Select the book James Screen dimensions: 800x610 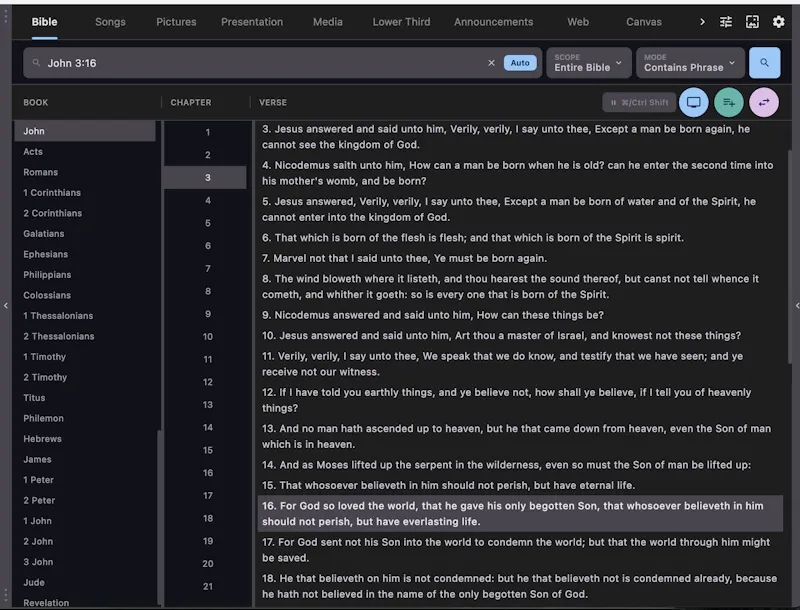tap(85, 459)
